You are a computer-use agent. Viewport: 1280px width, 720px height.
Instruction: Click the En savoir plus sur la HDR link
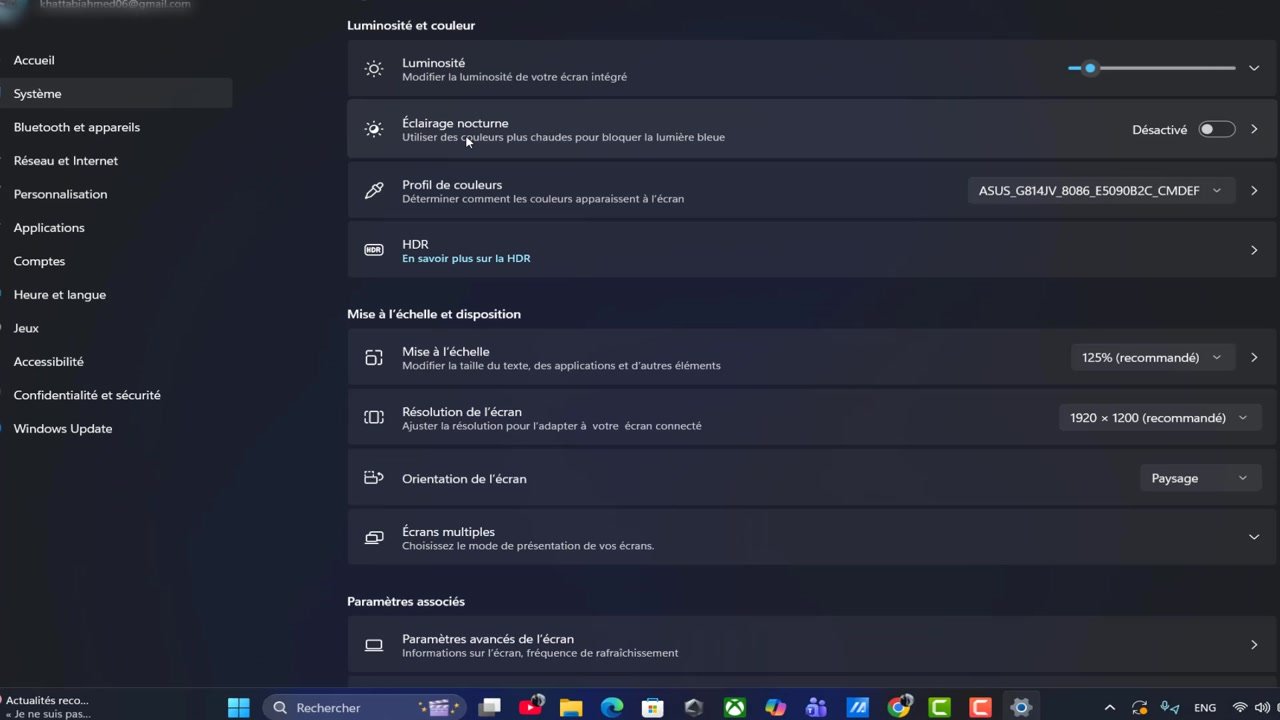(x=466, y=258)
